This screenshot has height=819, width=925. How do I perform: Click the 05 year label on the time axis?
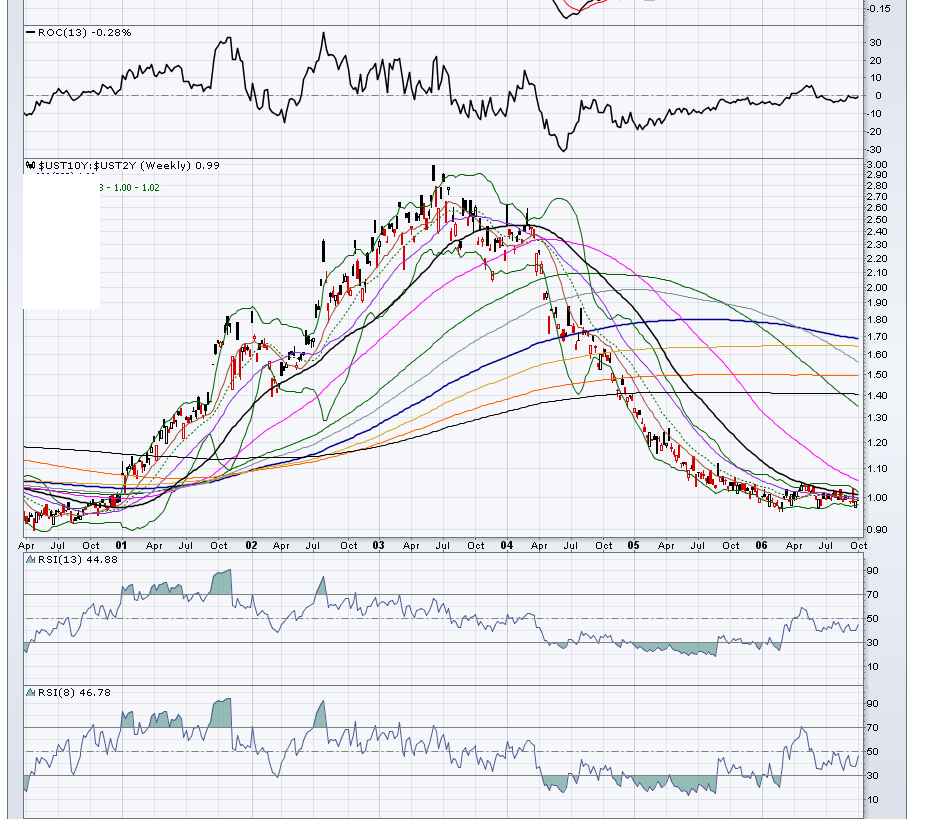[x=633, y=545]
